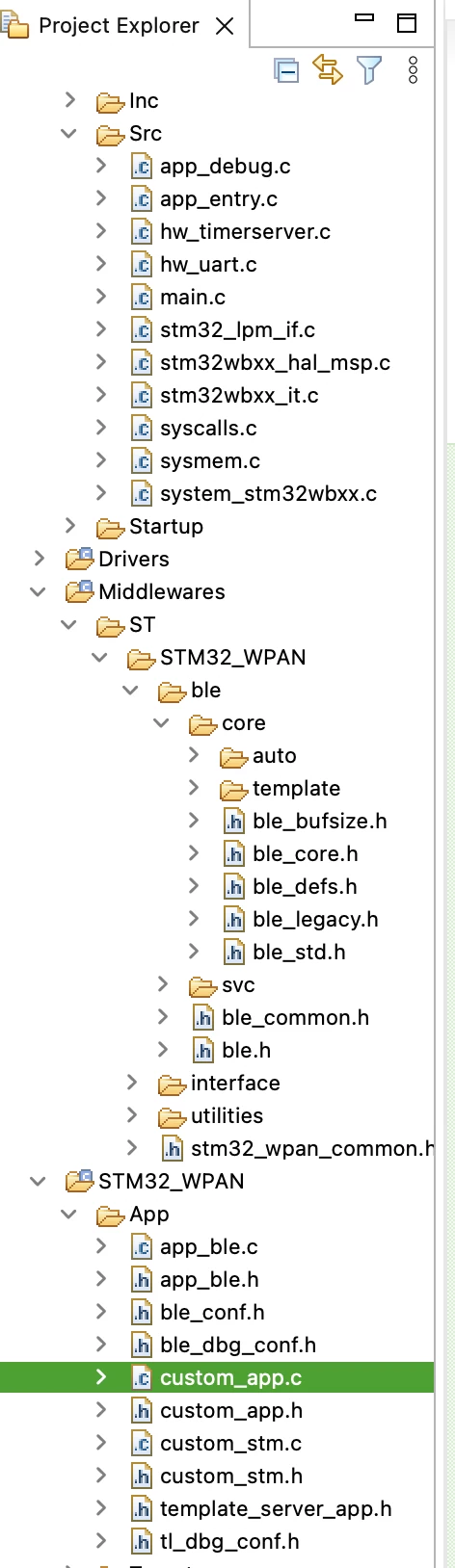Image resolution: width=455 pixels, height=1568 pixels.
Task: Select custom_app.h header file
Action: pyautogui.click(x=231, y=1411)
